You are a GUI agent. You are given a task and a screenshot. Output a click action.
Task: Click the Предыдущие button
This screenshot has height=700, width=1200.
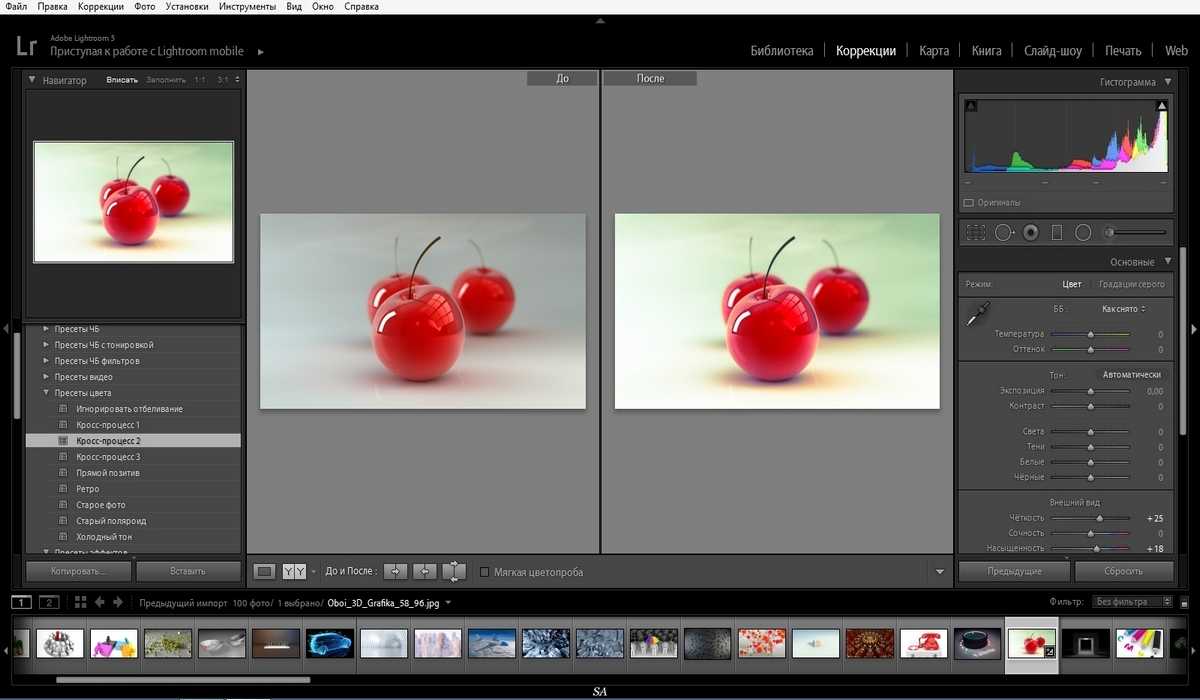pyautogui.click(x=1014, y=571)
